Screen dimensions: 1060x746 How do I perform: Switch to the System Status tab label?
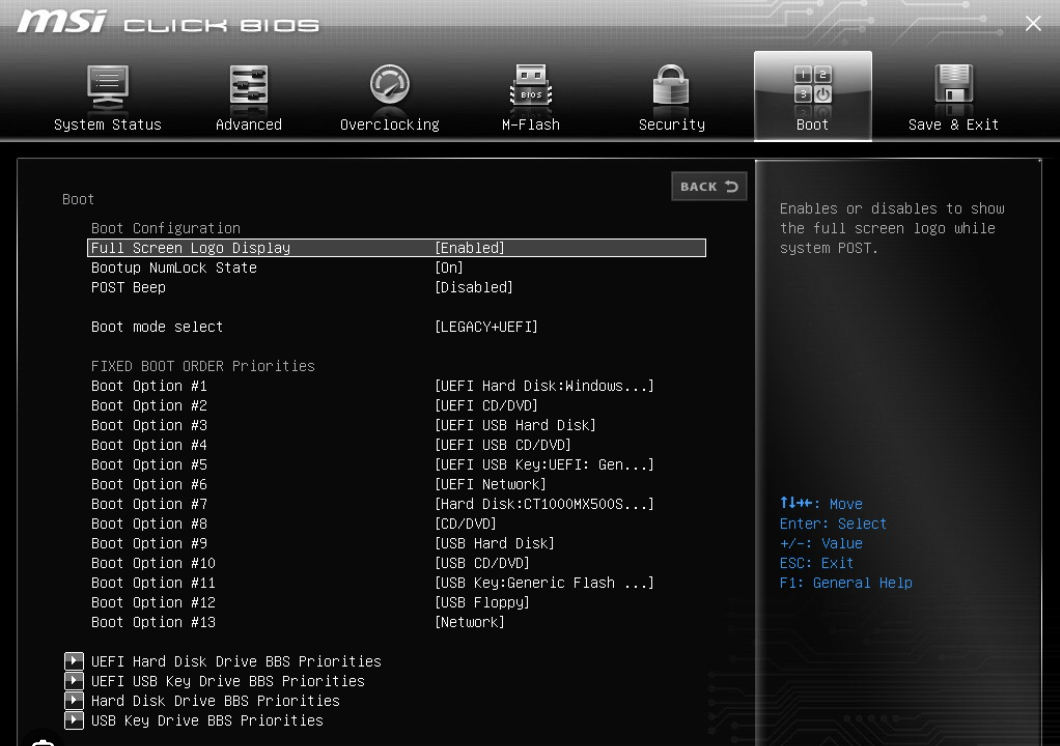pyautogui.click(x=107, y=125)
